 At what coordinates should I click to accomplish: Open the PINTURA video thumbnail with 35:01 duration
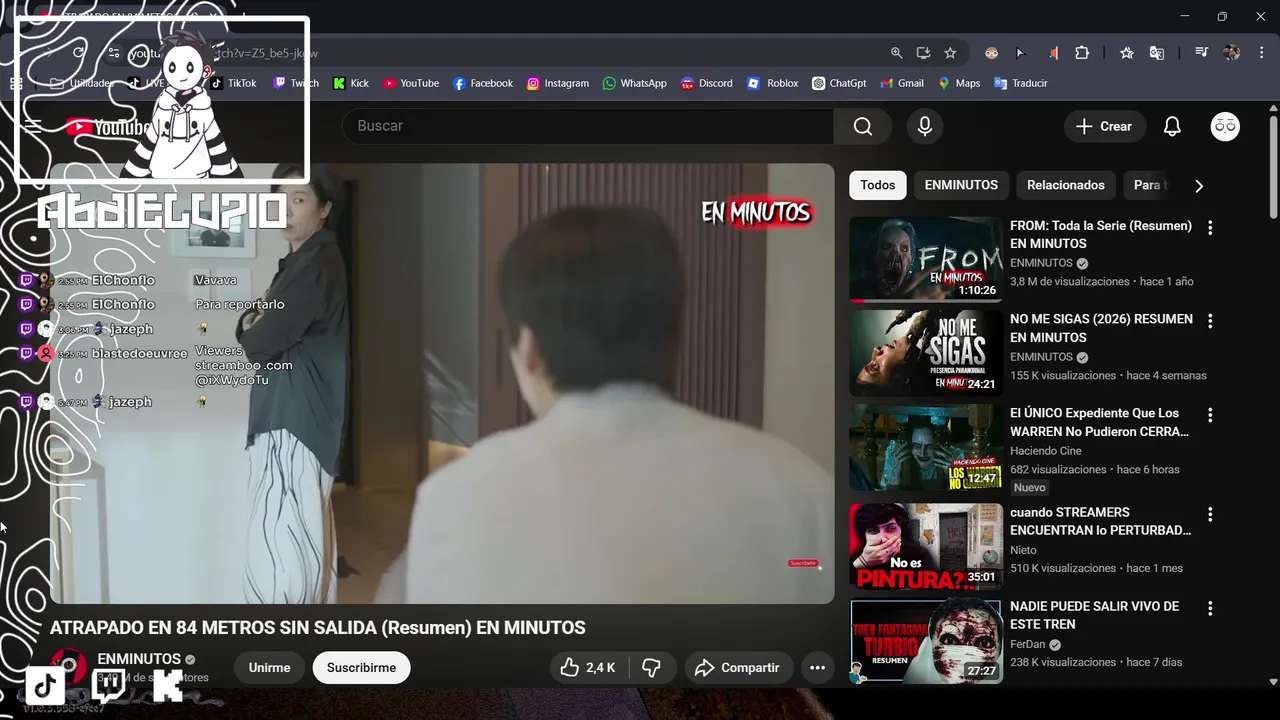pos(926,546)
